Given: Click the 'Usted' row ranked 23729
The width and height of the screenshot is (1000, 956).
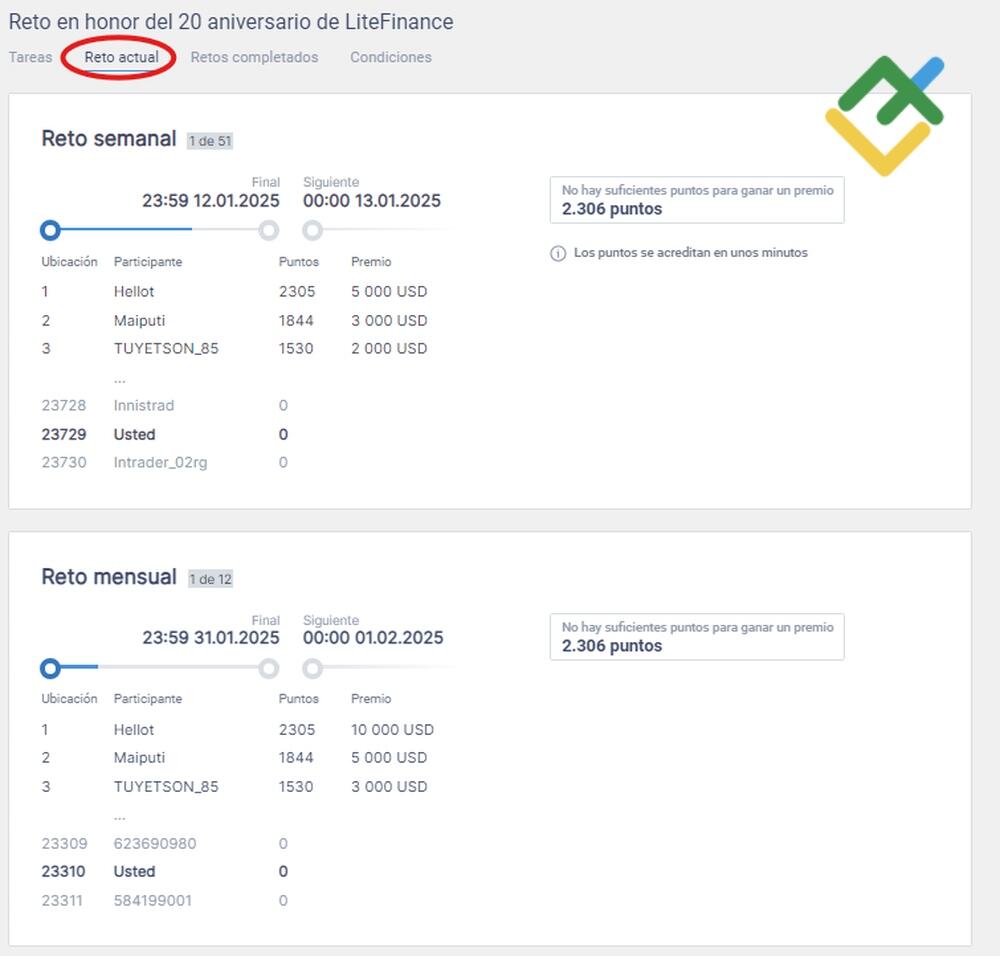Looking at the screenshot, I should tap(165, 434).
